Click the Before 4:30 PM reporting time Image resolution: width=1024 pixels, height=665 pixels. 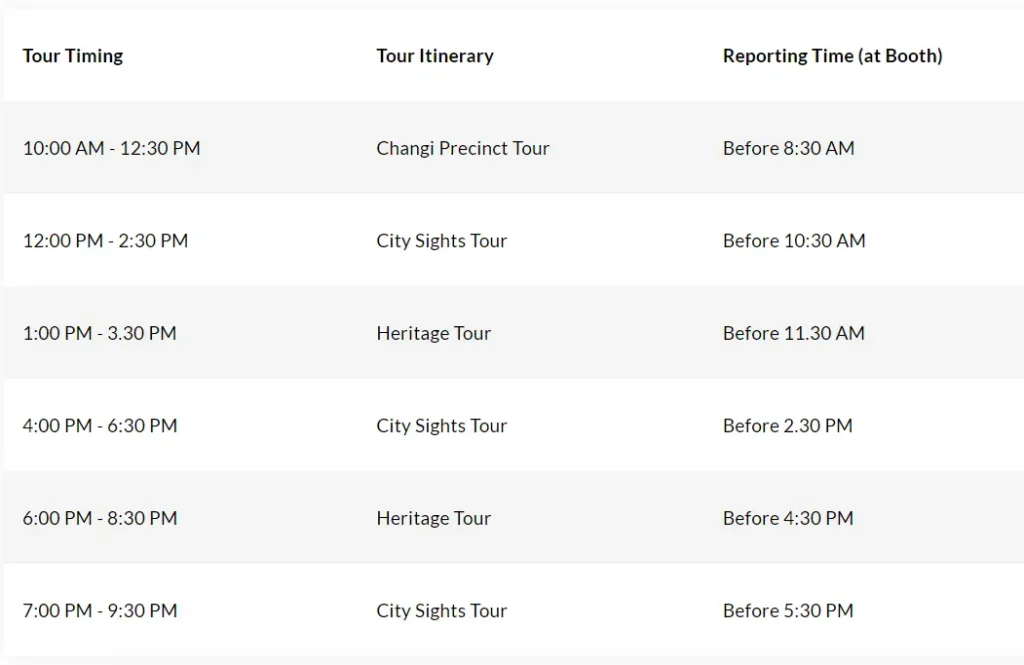click(788, 518)
